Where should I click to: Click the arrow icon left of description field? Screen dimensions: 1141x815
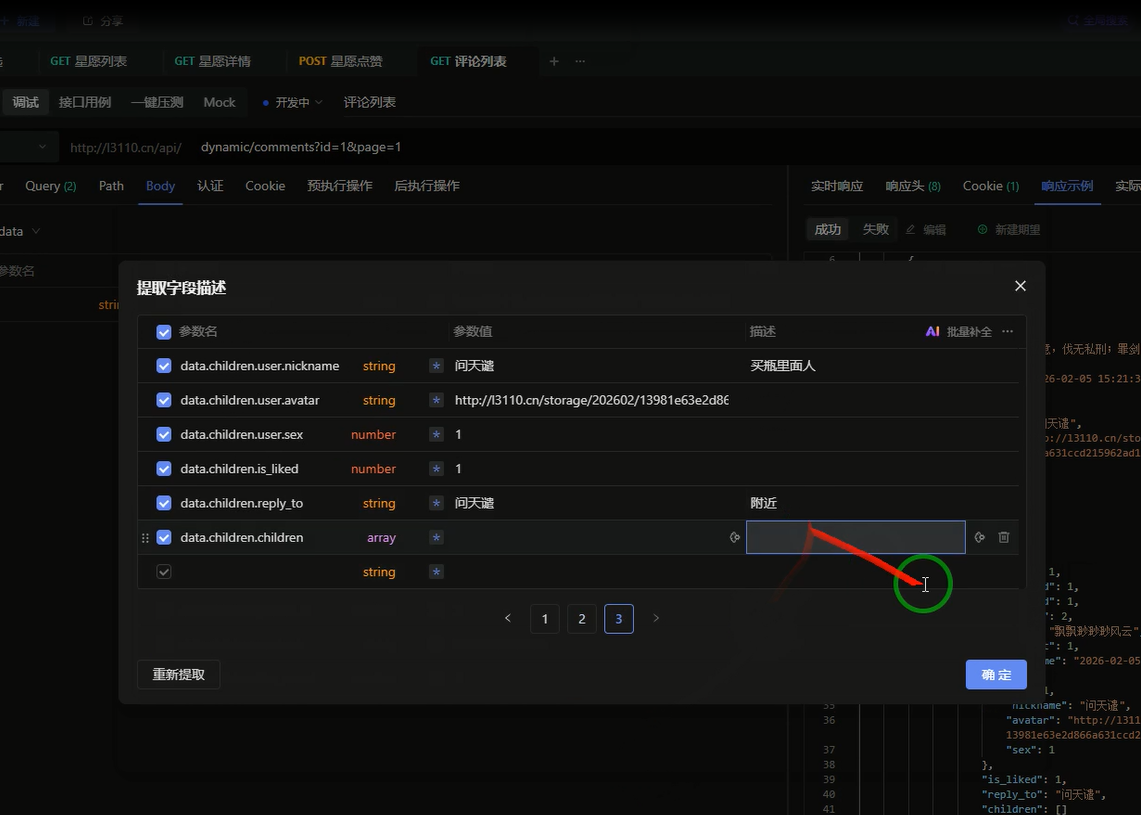click(x=735, y=537)
